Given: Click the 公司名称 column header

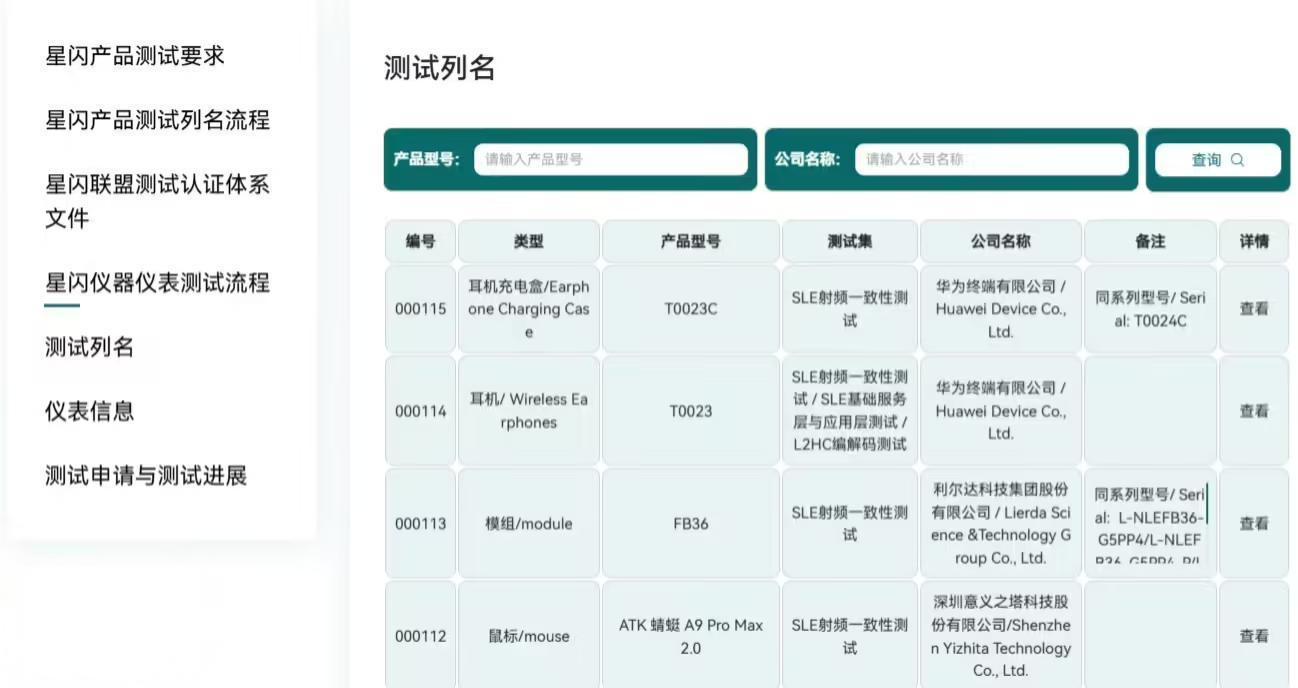Looking at the screenshot, I should (1000, 241).
